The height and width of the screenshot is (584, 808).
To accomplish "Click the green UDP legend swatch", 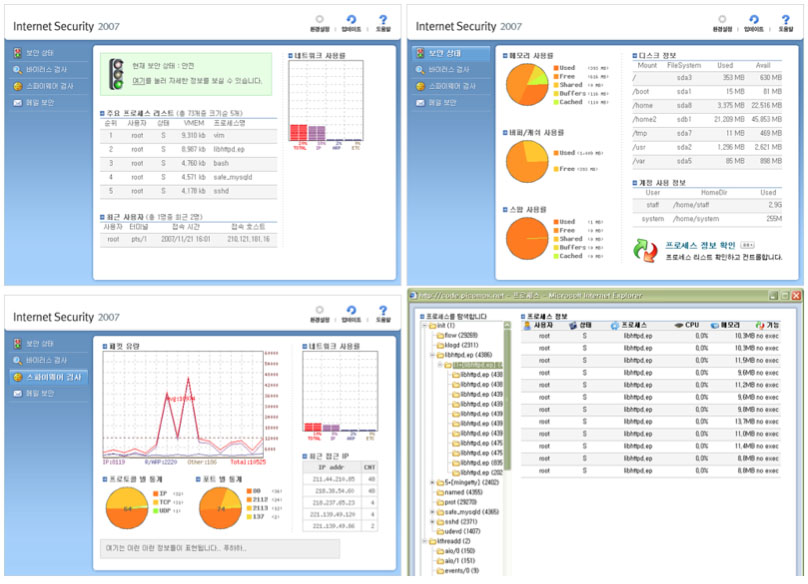I will pos(156,511).
